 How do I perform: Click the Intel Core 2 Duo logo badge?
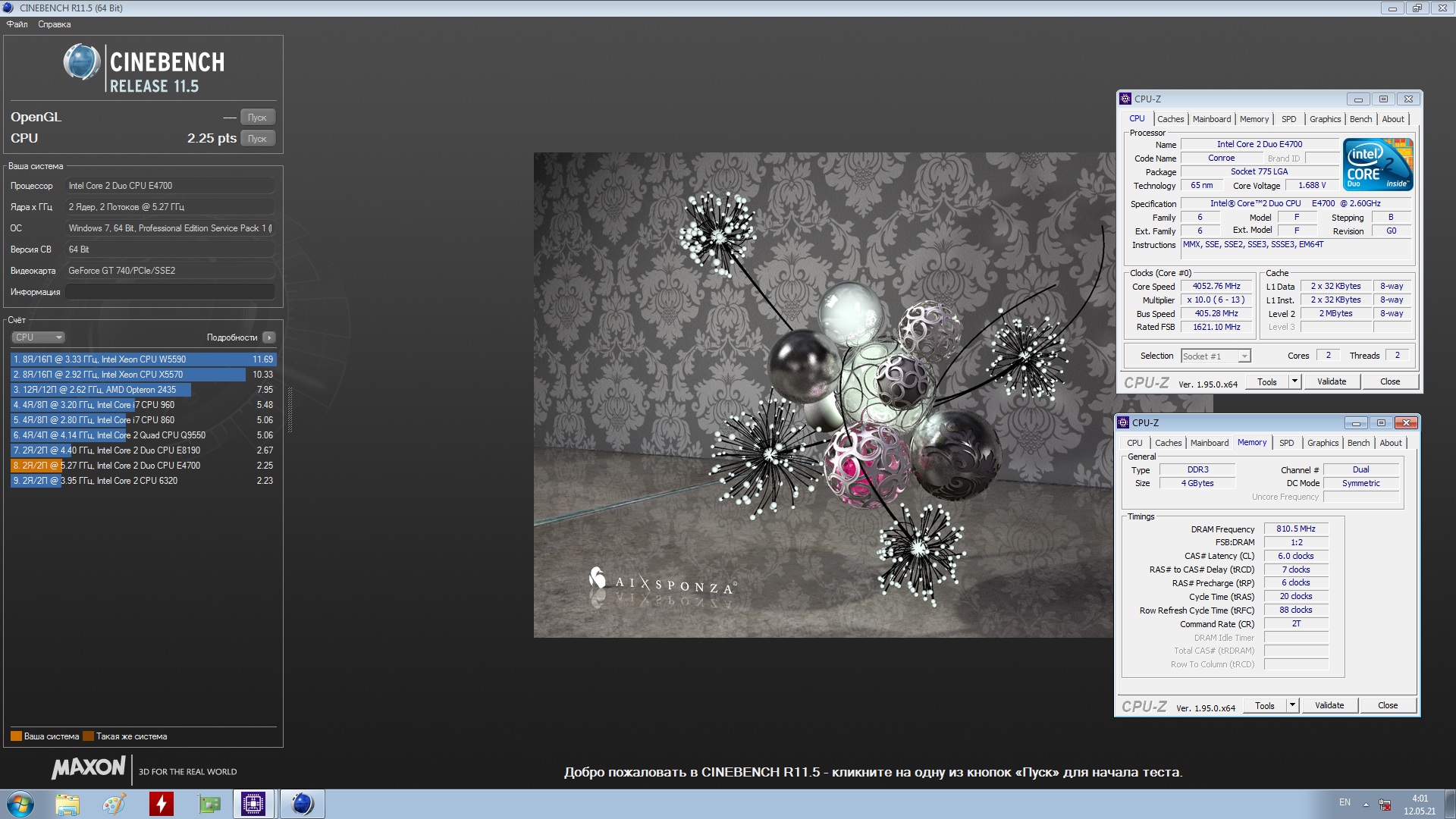1378,164
